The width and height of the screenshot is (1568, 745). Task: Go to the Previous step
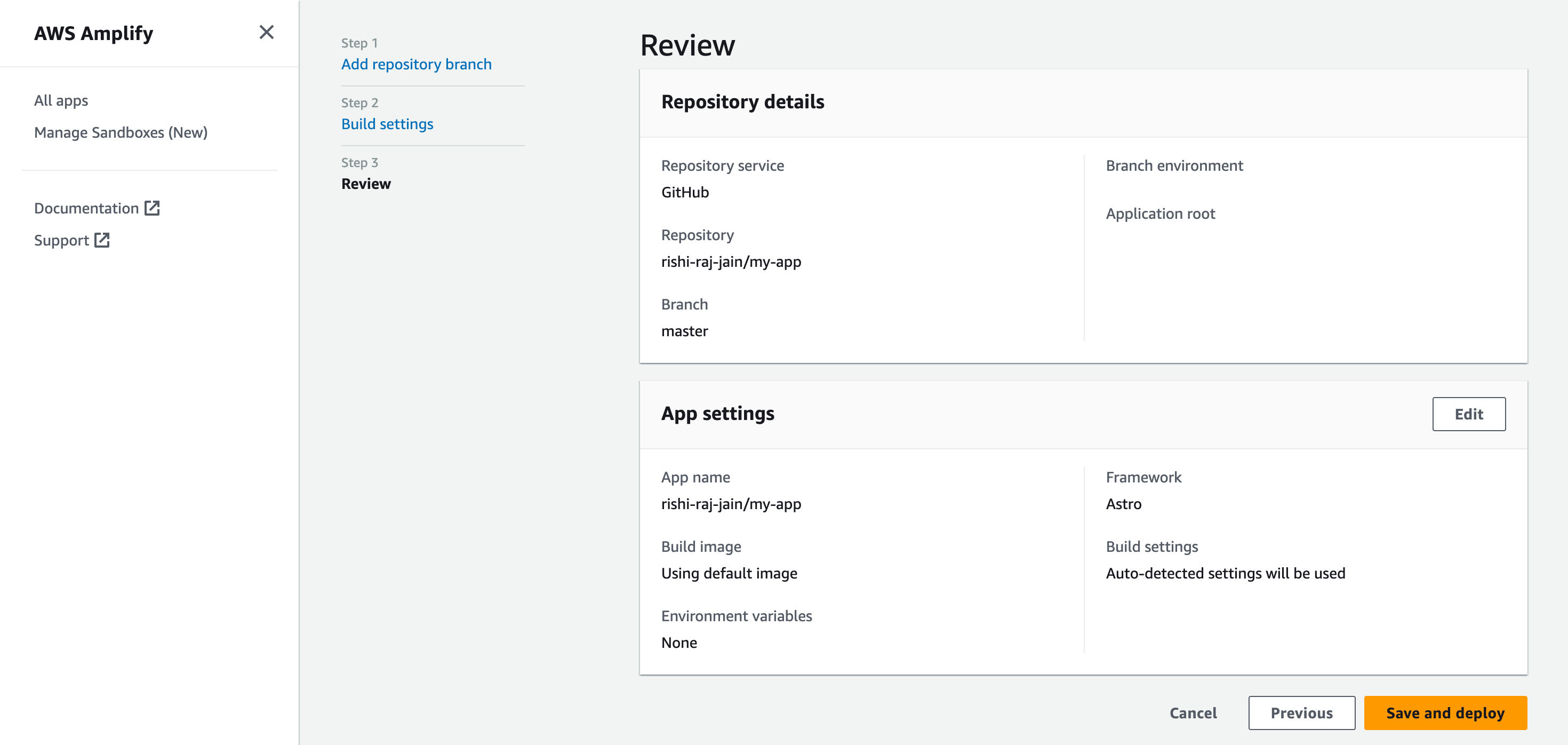[x=1301, y=713]
